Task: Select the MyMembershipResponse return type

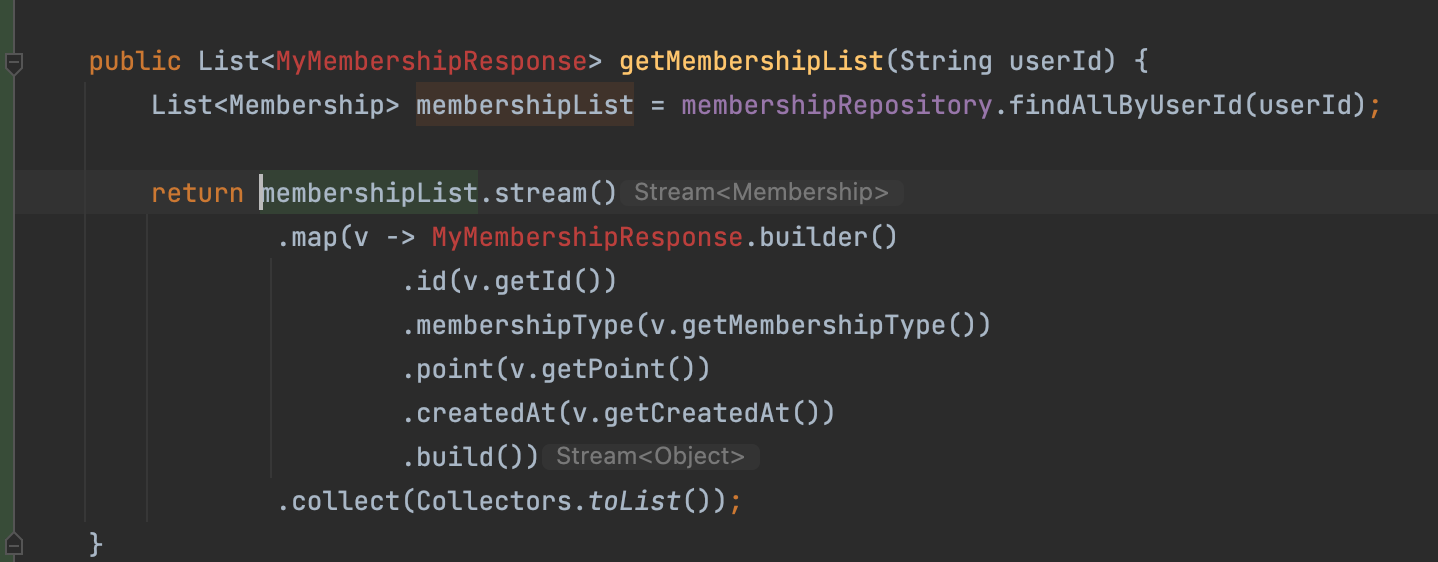Action: click(x=431, y=61)
